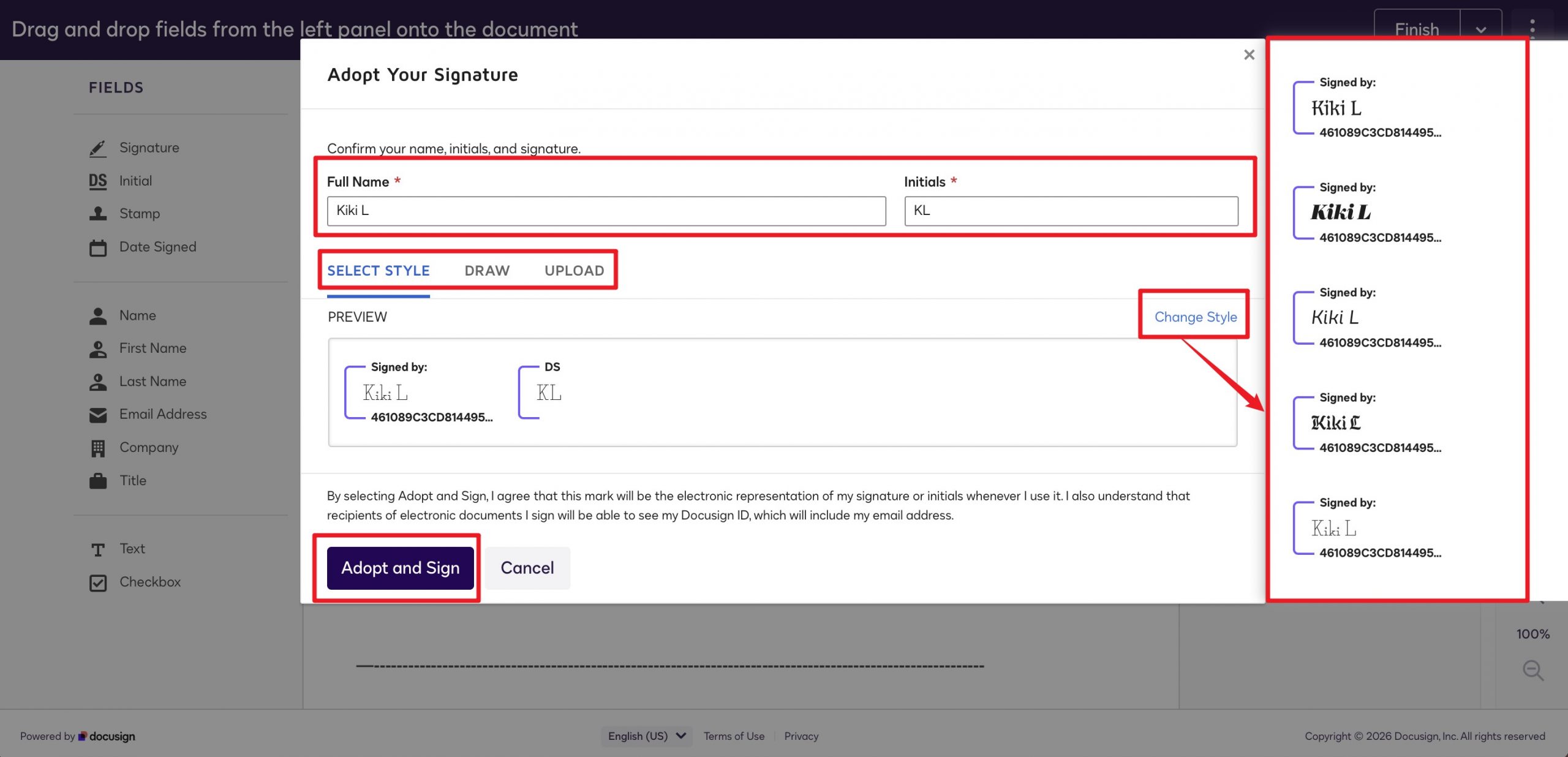1568x757 pixels.
Task: Pick the Company building icon
Action: [x=98, y=448]
